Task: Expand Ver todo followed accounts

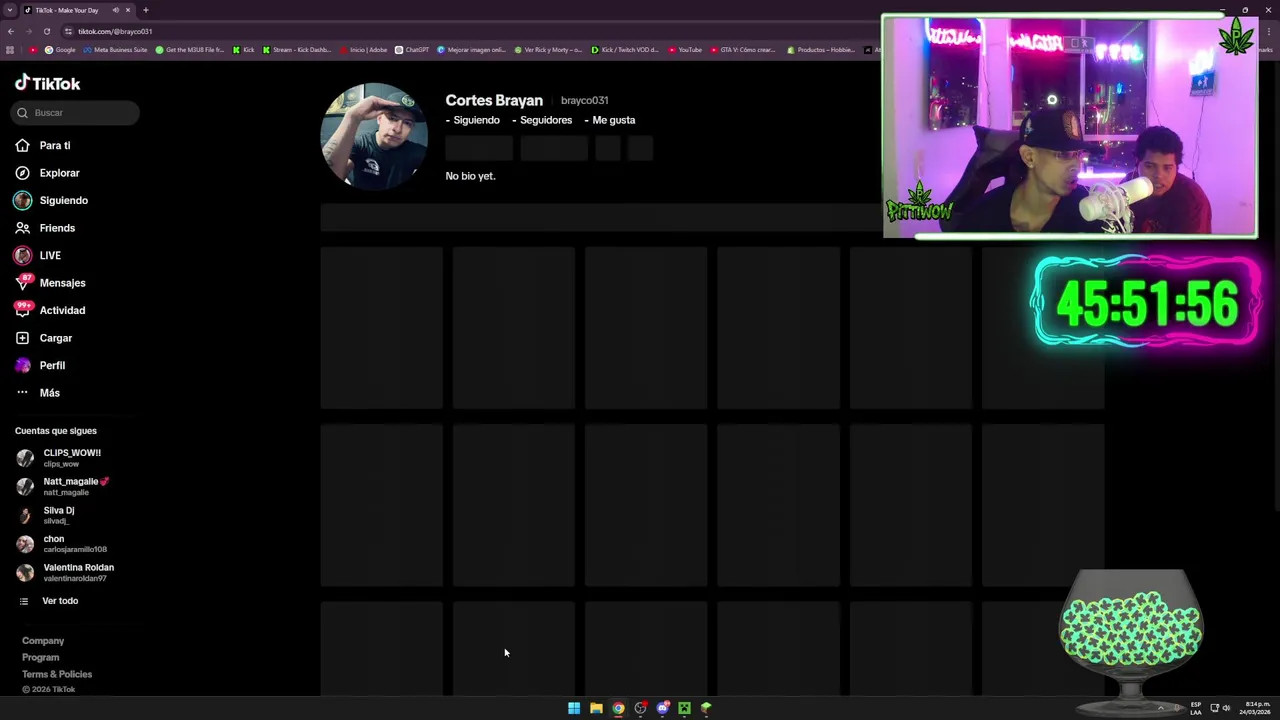Action: [x=49, y=601]
